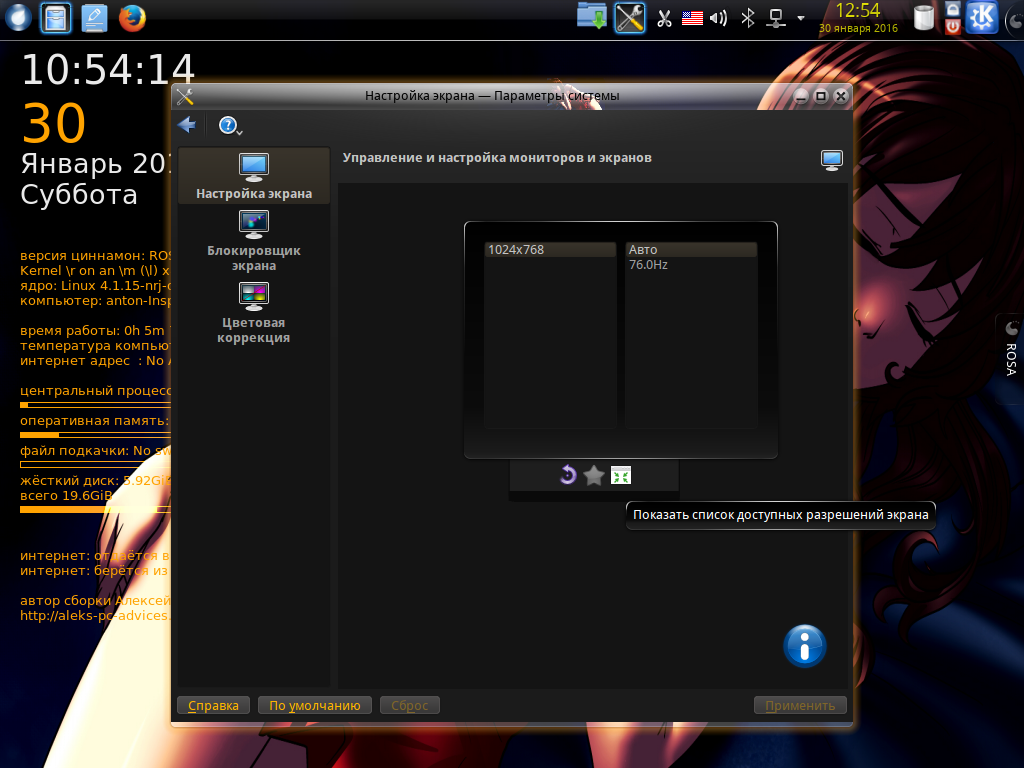Image resolution: width=1024 pixels, height=768 pixels.
Task: Select the 1024x768 resolution entry
Action: click(x=550, y=249)
